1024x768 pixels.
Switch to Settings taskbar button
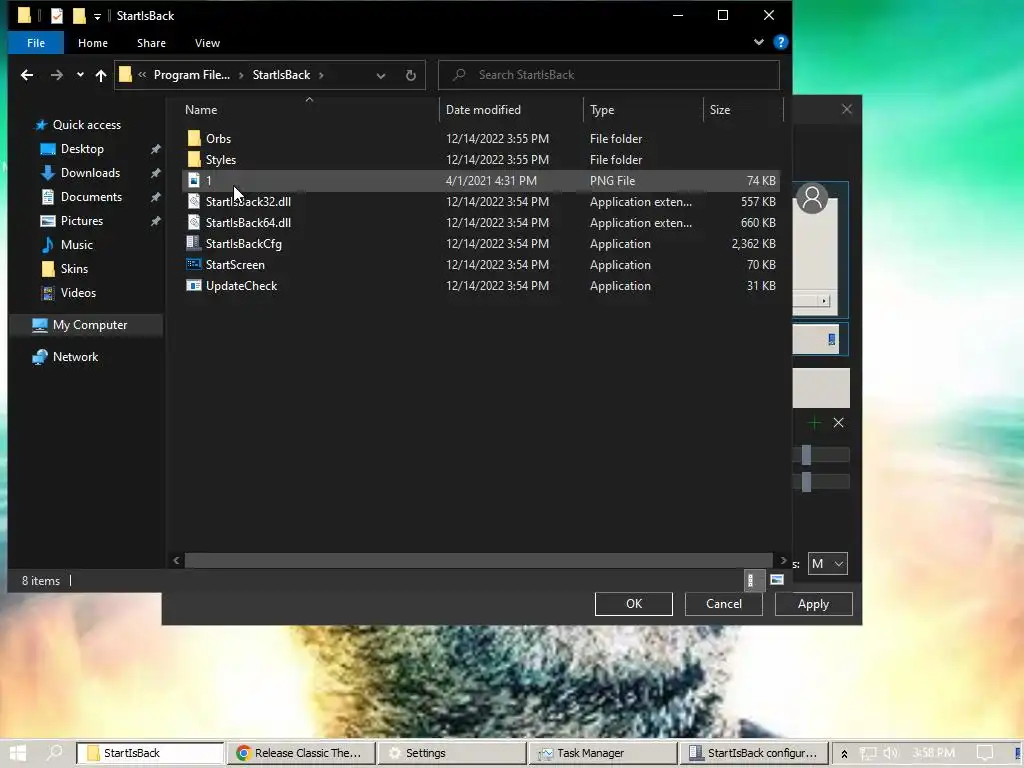452,753
